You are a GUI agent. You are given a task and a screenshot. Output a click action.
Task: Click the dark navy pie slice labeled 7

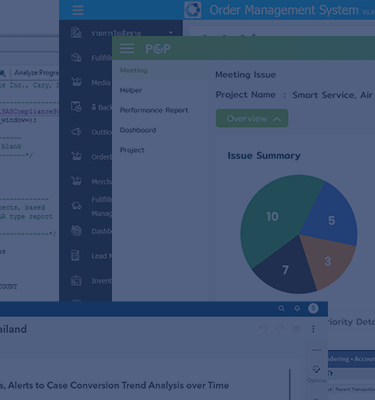click(285, 269)
